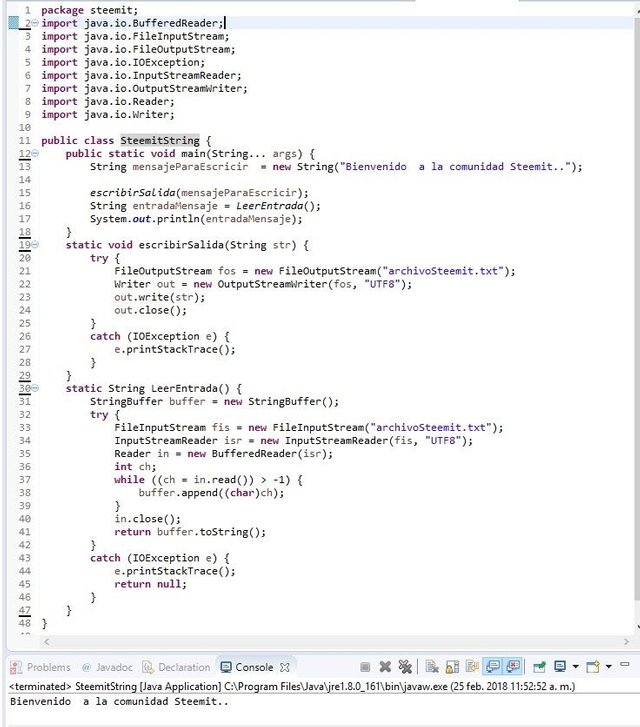
Task: Collapse the imports fold at line 2
Action: (x=35, y=23)
